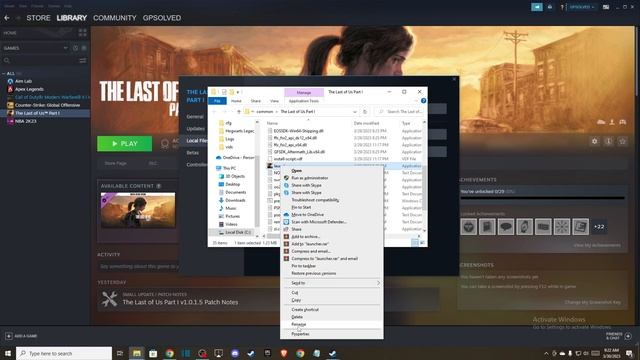
Task: Open Explorer help icon
Action: [423, 101]
